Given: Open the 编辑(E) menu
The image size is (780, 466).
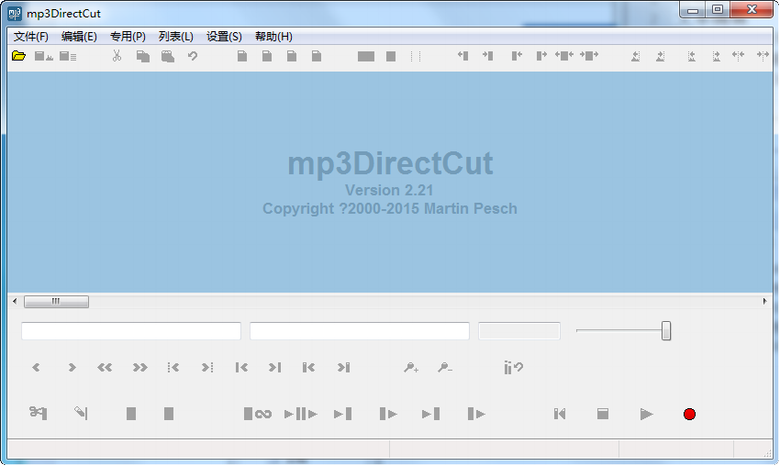Looking at the screenshot, I should coord(79,36).
